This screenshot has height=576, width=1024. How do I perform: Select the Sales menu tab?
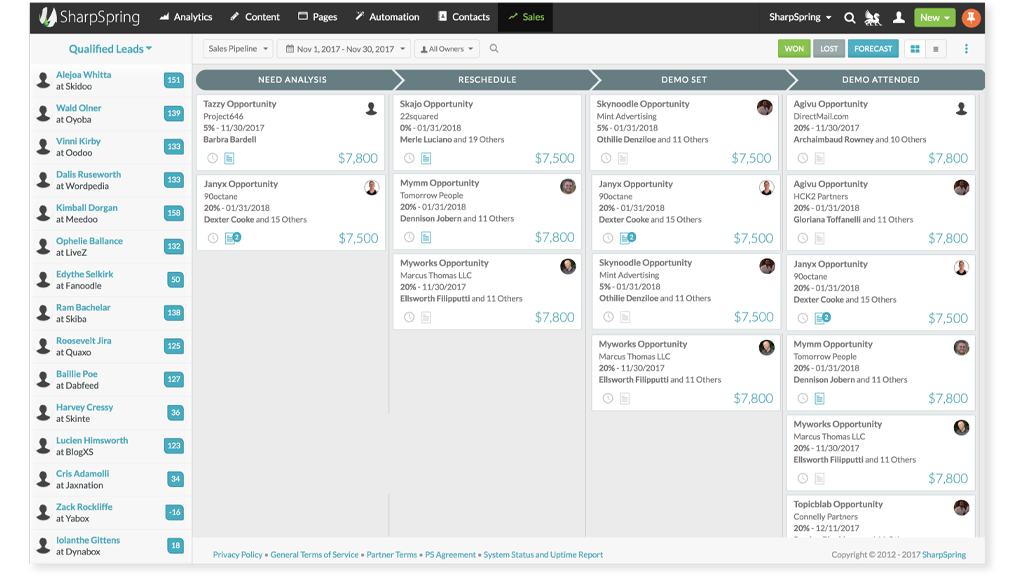[526, 17]
